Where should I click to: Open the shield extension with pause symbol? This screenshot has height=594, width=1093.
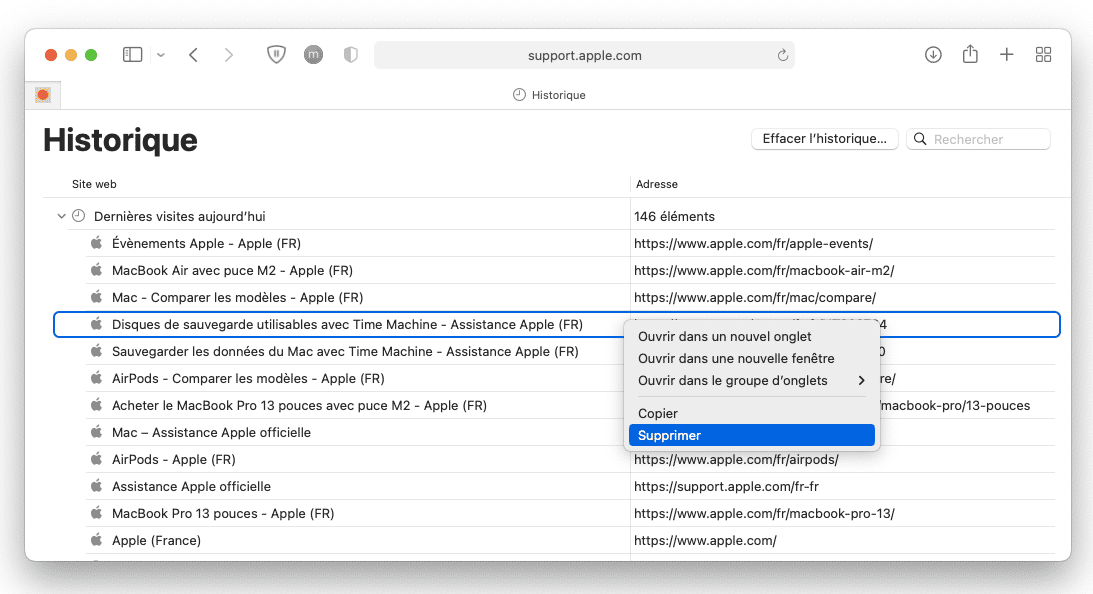(277, 54)
